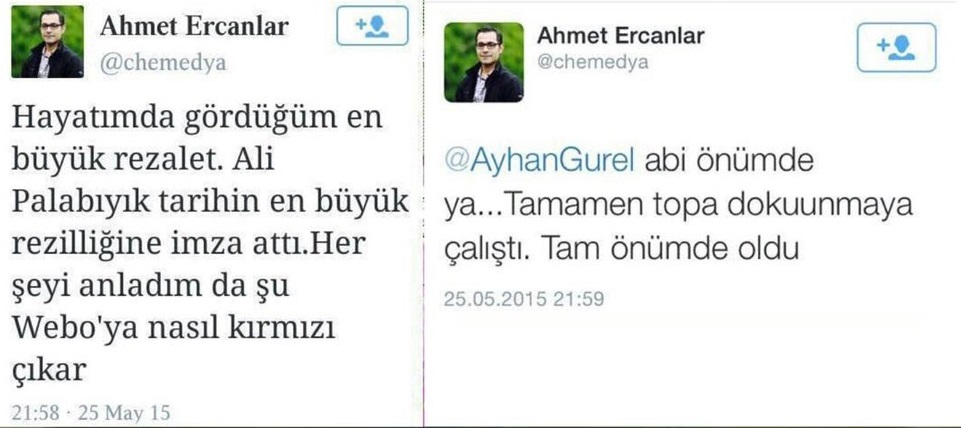The height and width of the screenshot is (428, 961).
Task: Click the name 'Palabıyık' in tweet text
Action: click(x=83, y=204)
